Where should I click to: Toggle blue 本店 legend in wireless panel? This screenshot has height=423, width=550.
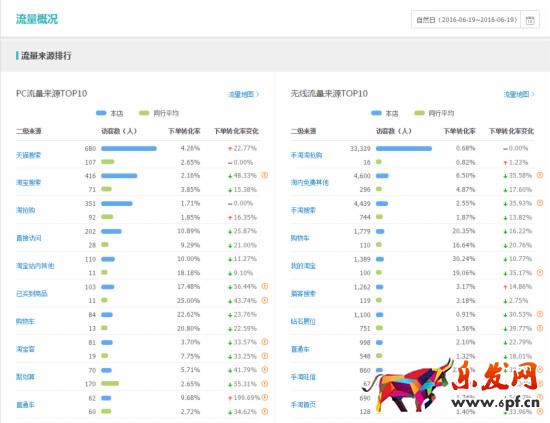click(384, 113)
